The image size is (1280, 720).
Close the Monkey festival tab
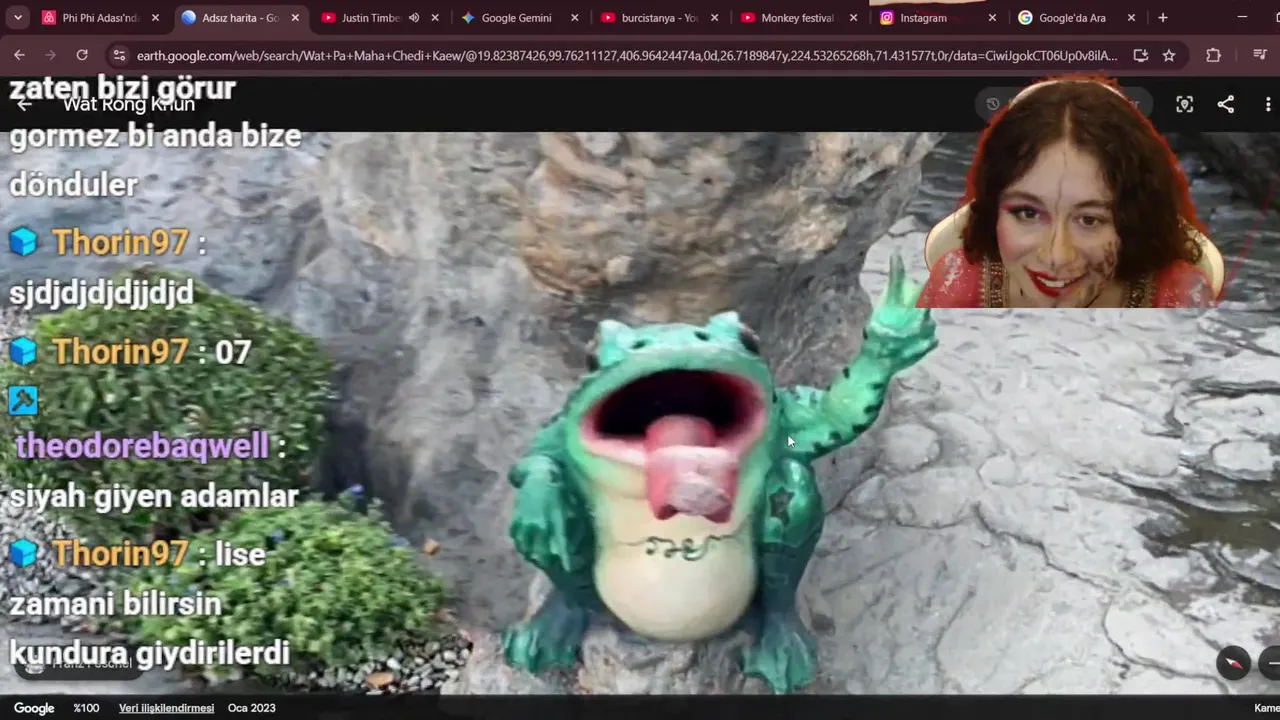coord(853,17)
